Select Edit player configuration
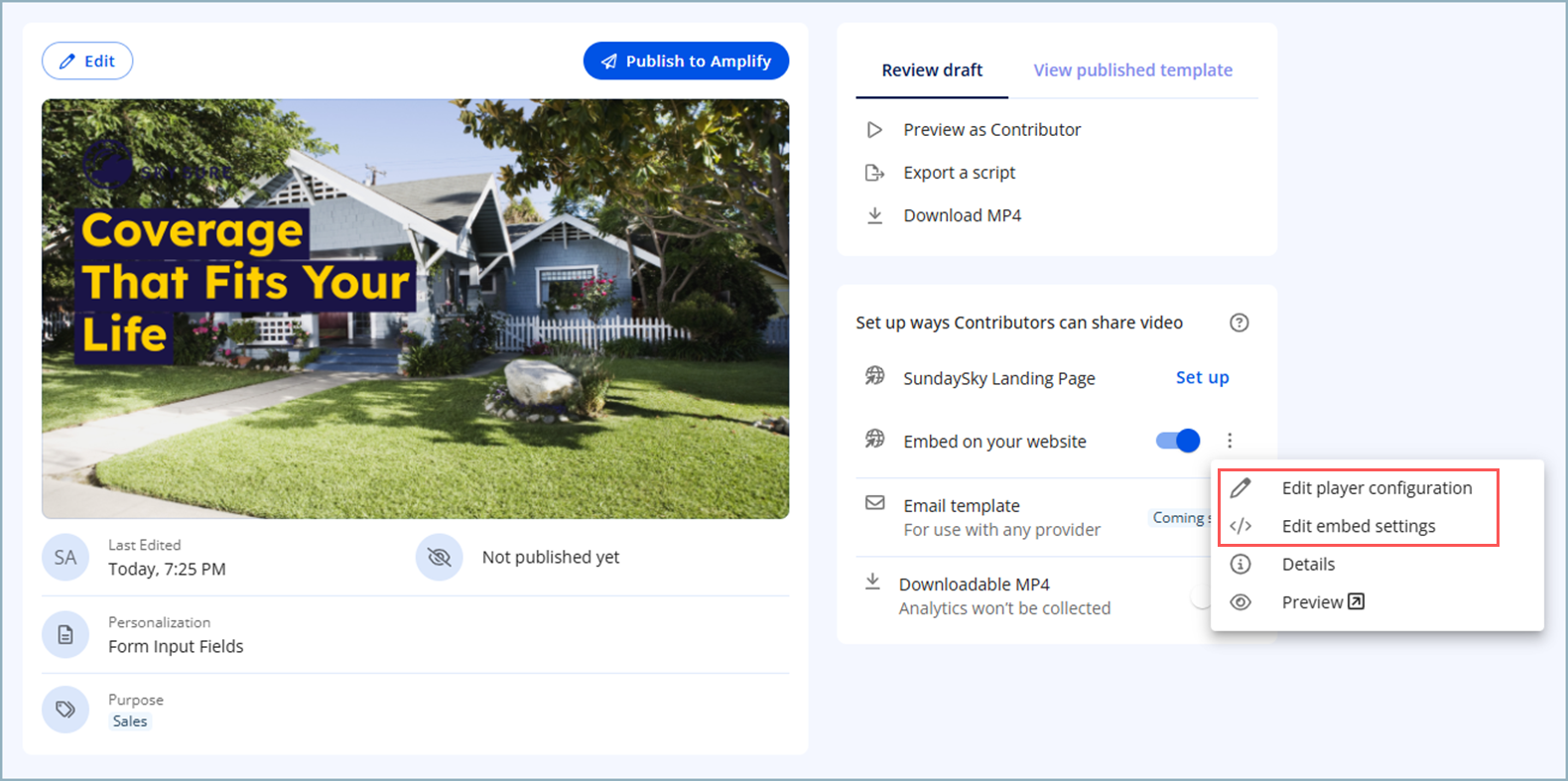 point(1375,488)
